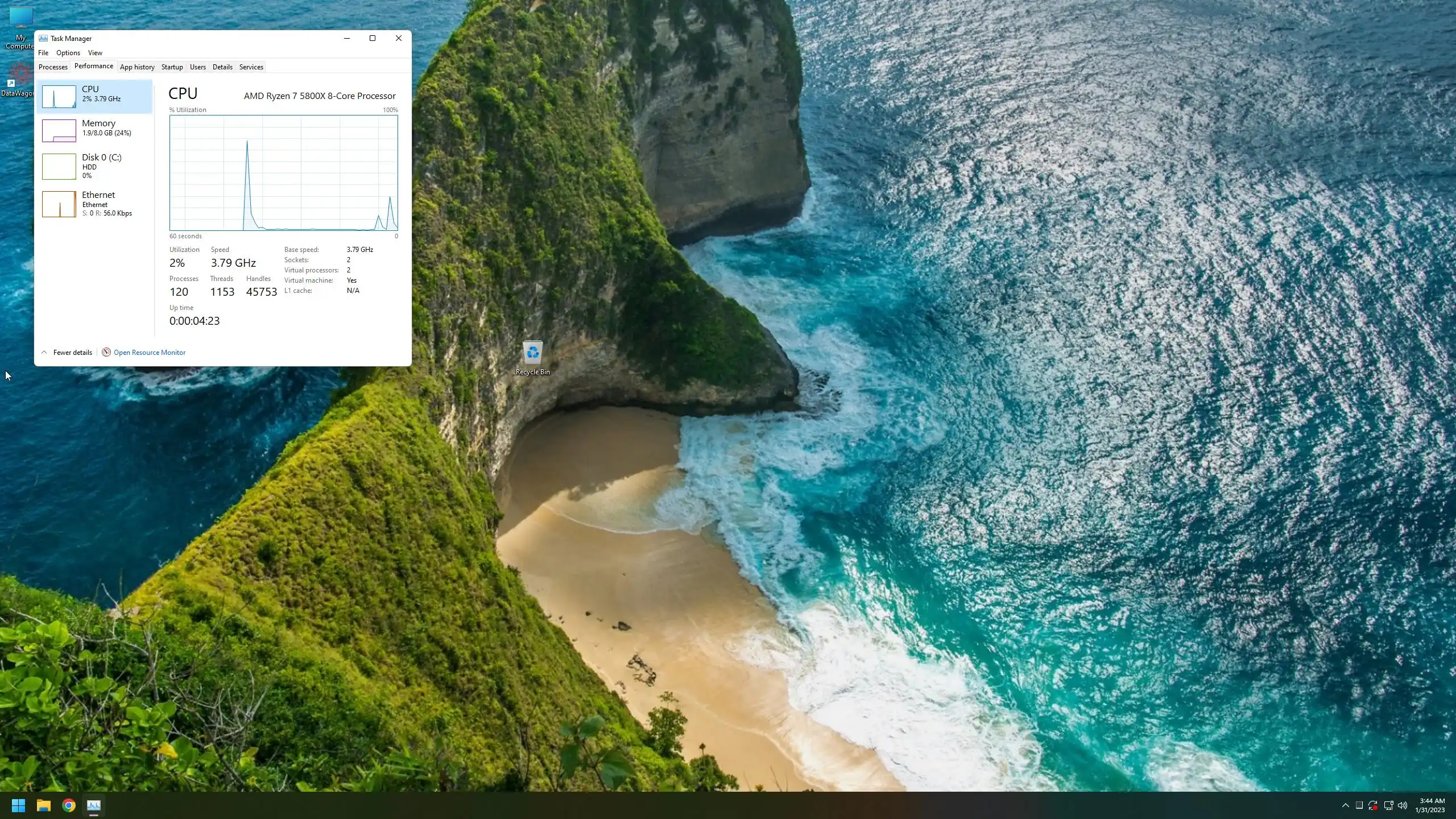Switch to the Startup tab
1456x819 pixels.
(x=172, y=67)
